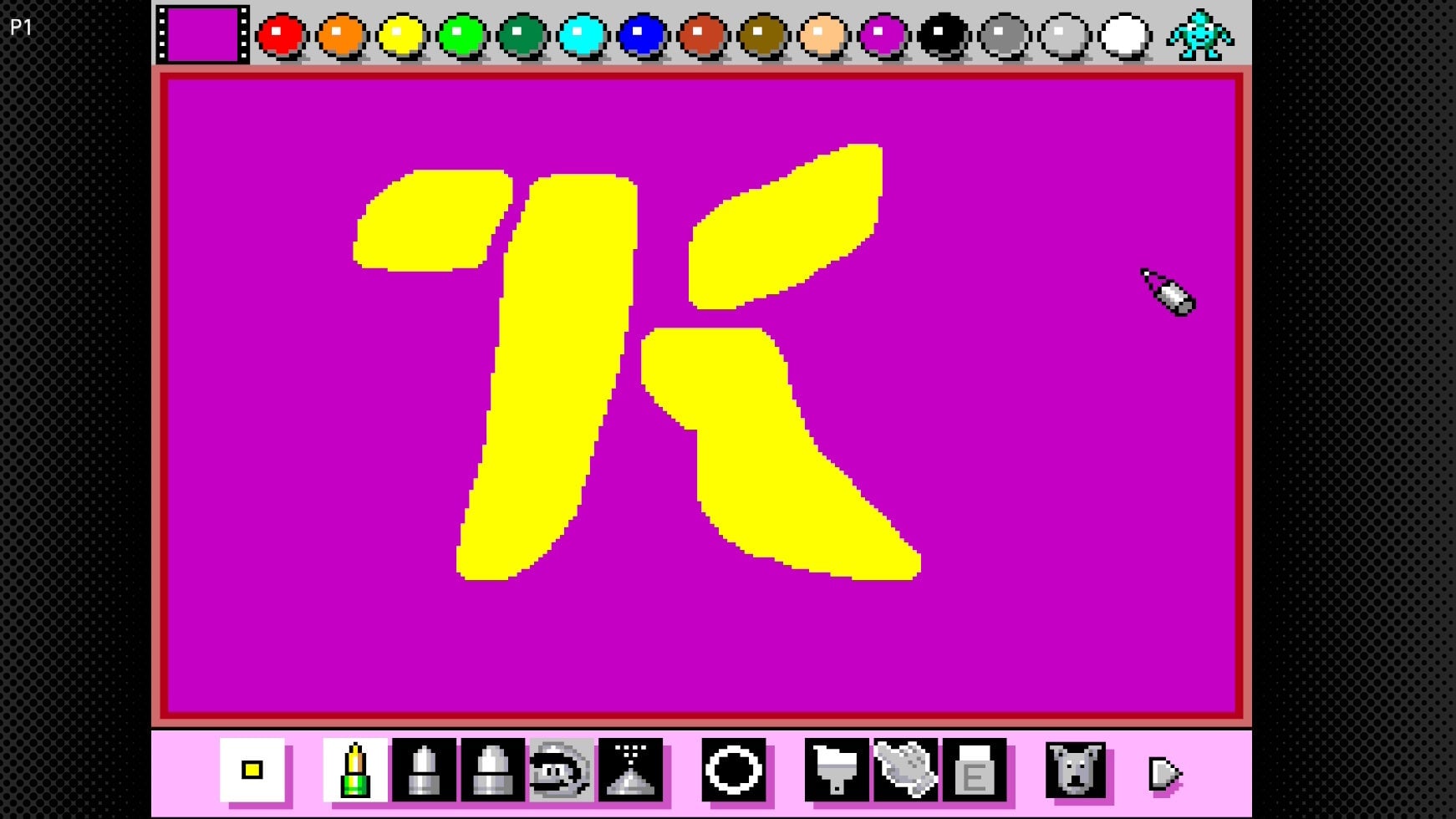
Task: Select the bright green paint color
Action: (x=461, y=36)
